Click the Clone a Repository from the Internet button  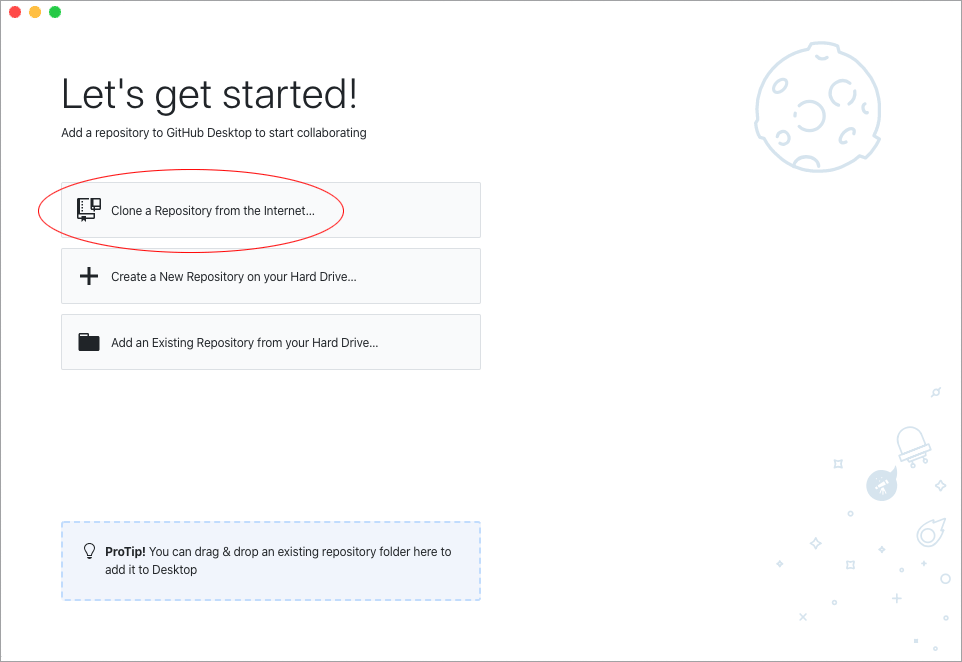pyautogui.click(x=271, y=210)
